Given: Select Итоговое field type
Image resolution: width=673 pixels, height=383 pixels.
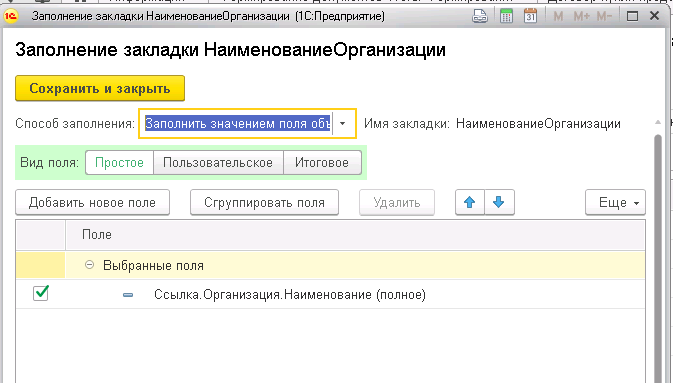Looking at the screenshot, I should click(322, 163).
